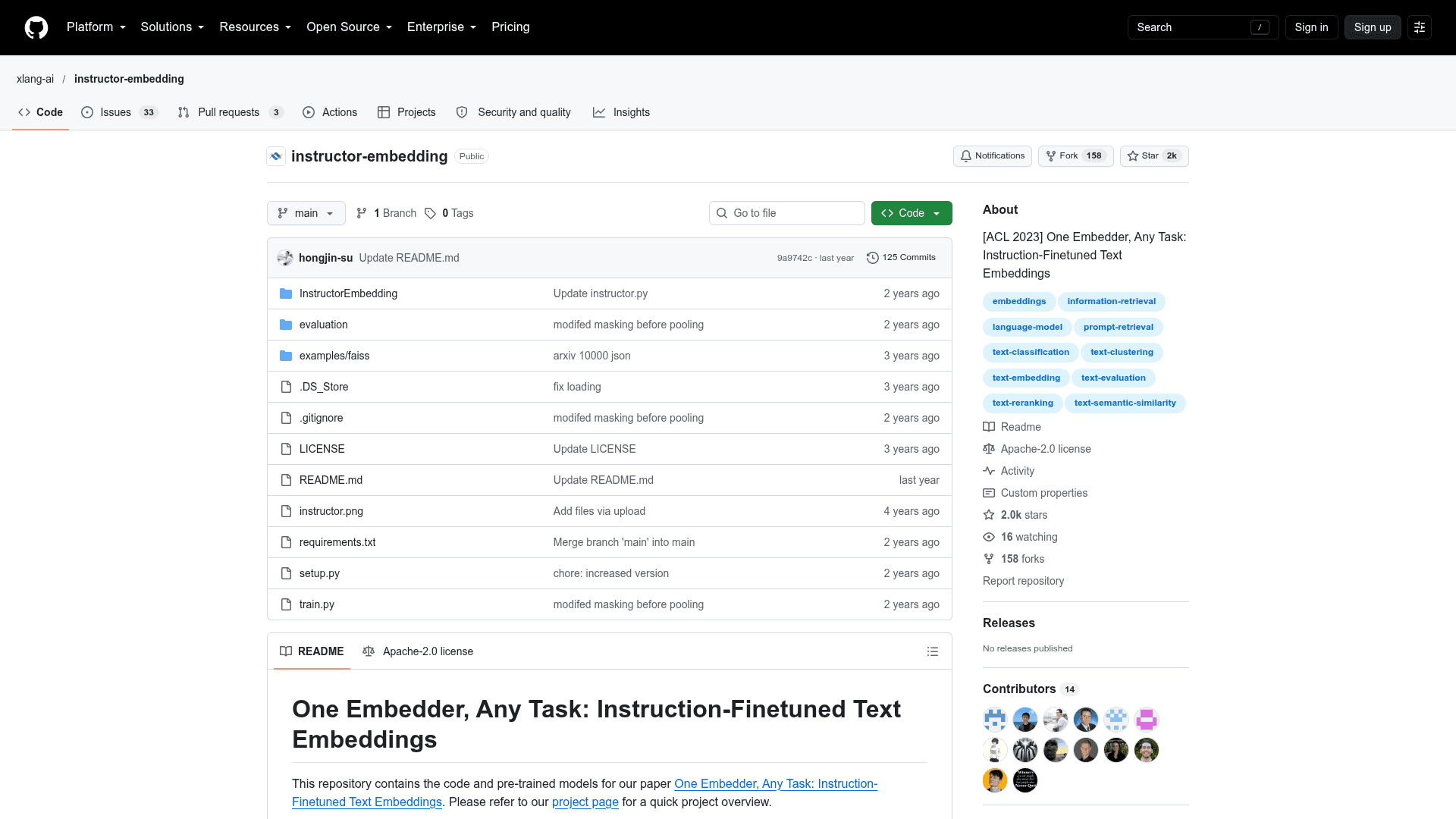Select the information-retrieval topic tag

pos(1112,302)
